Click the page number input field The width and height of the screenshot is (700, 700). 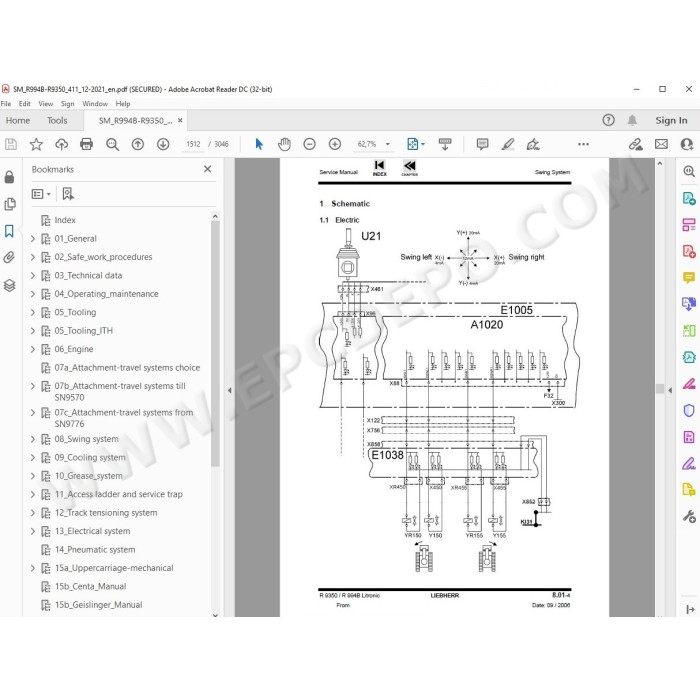[193, 144]
